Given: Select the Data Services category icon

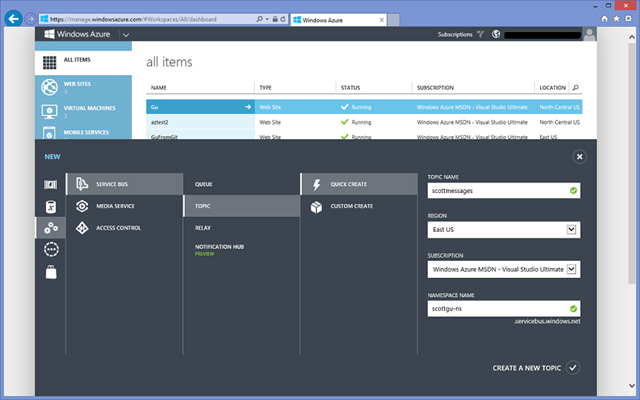Looking at the screenshot, I should [x=51, y=207].
